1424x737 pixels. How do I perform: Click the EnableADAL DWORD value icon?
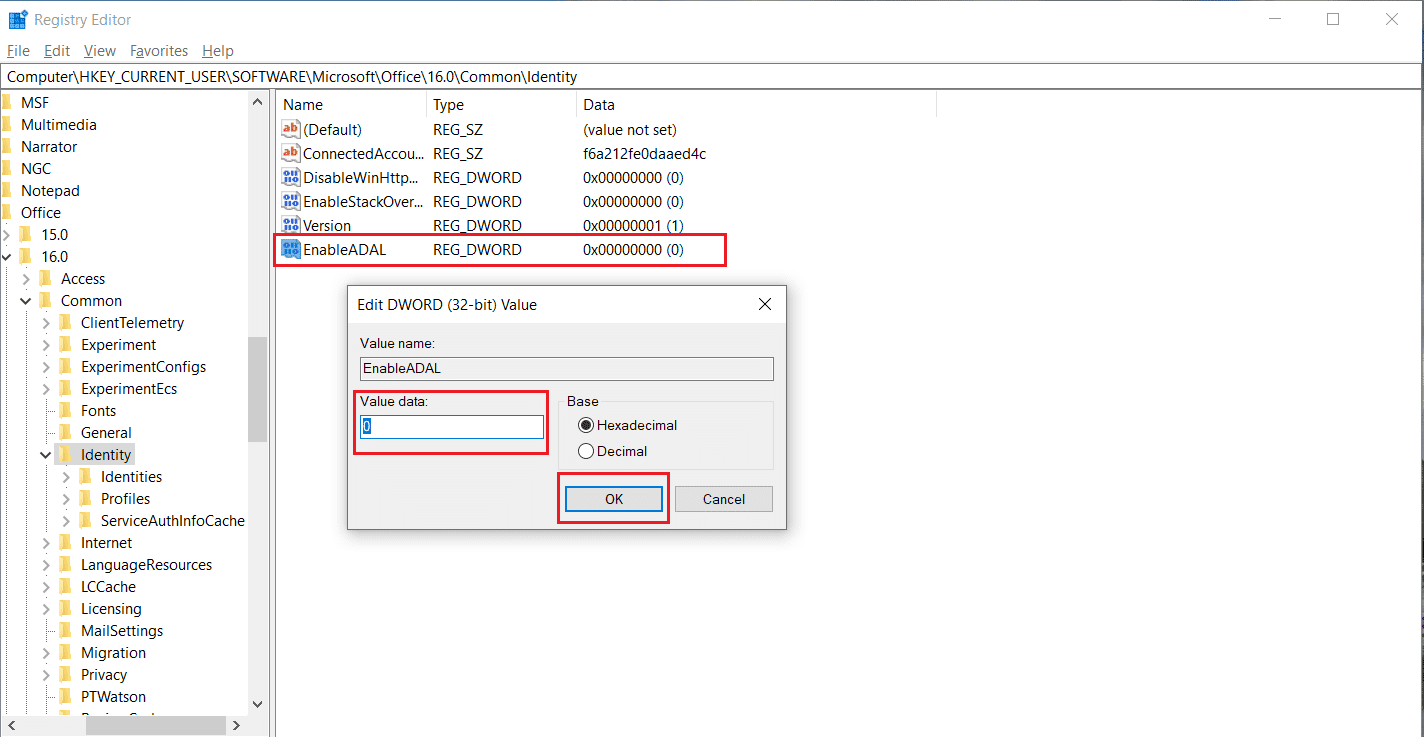pos(291,249)
